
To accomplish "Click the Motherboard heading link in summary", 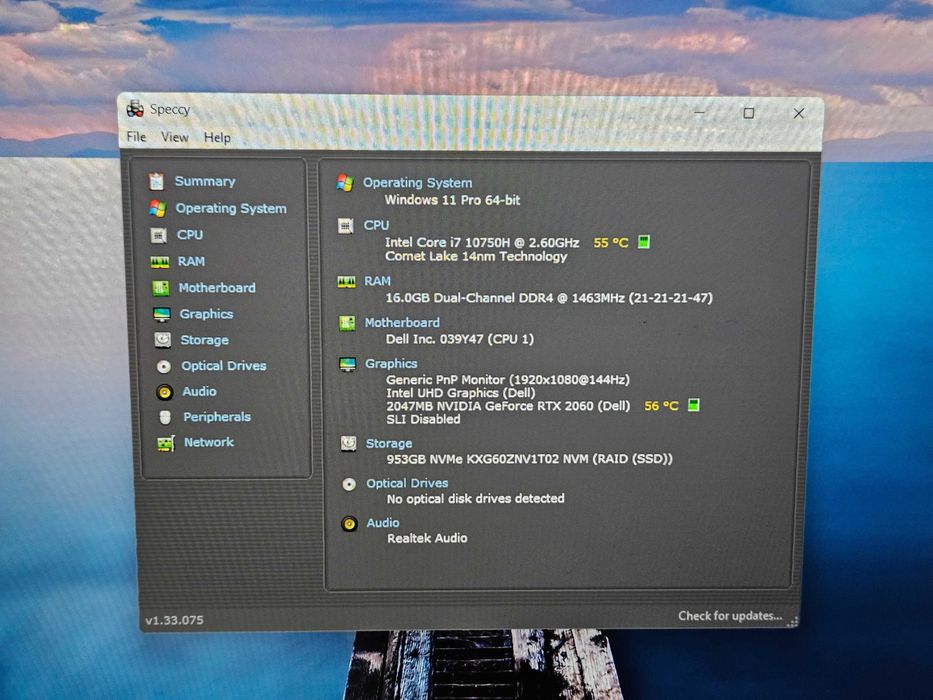I will (x=402, y=323).
